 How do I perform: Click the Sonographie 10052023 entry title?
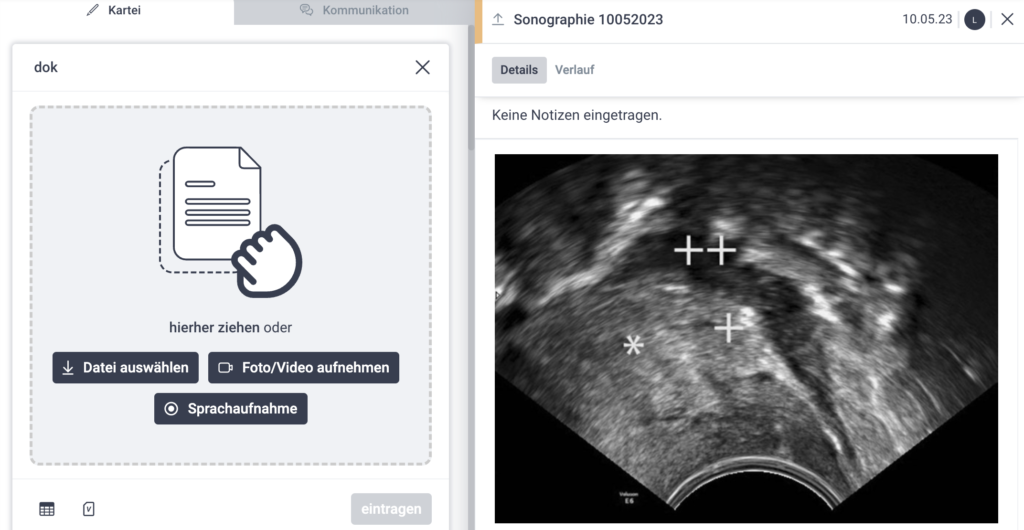tap(588, 20)
